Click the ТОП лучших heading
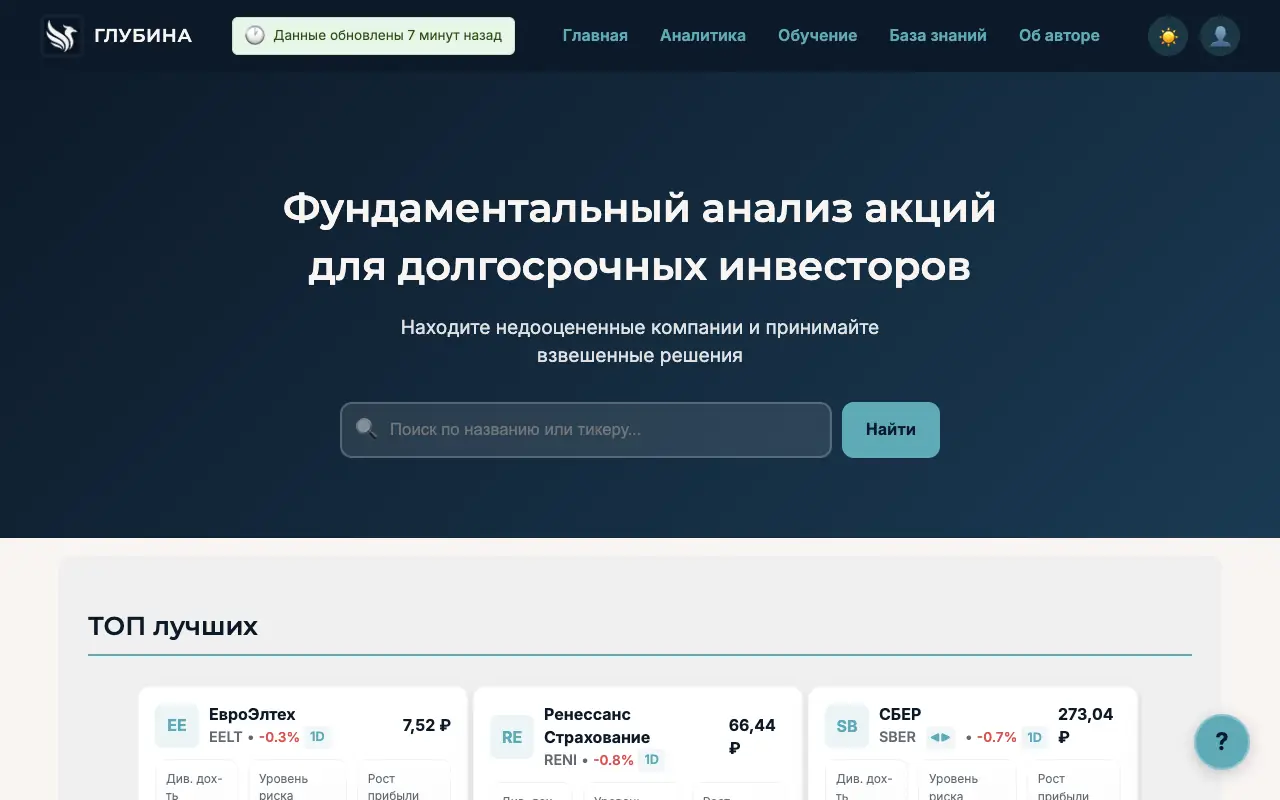This screenshot has width=1280, height=800. [173, 626]
